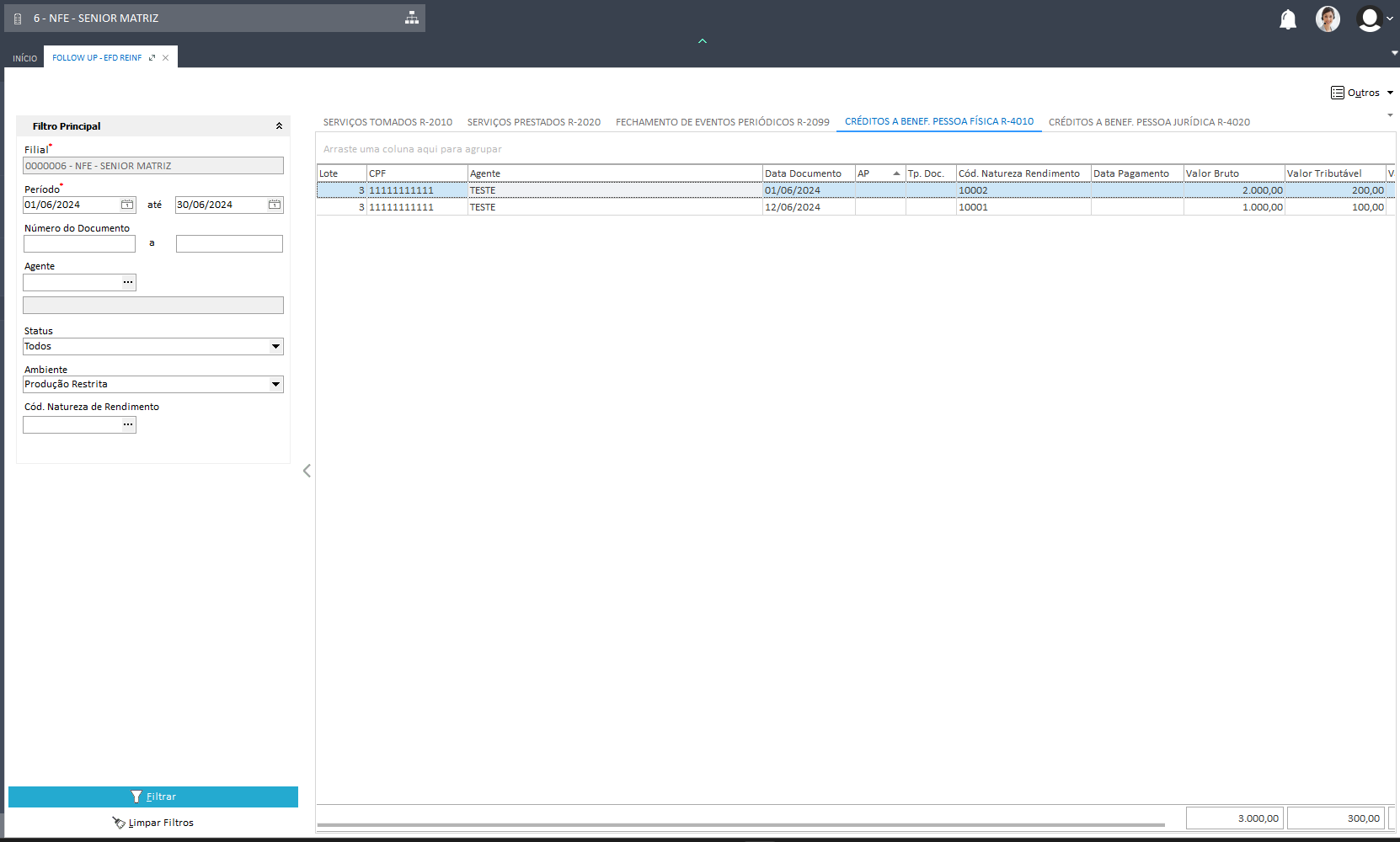Viewport: 1400px width, 842px height.
Task: Click the grid horizontal scrollbar
Action: 741,825
